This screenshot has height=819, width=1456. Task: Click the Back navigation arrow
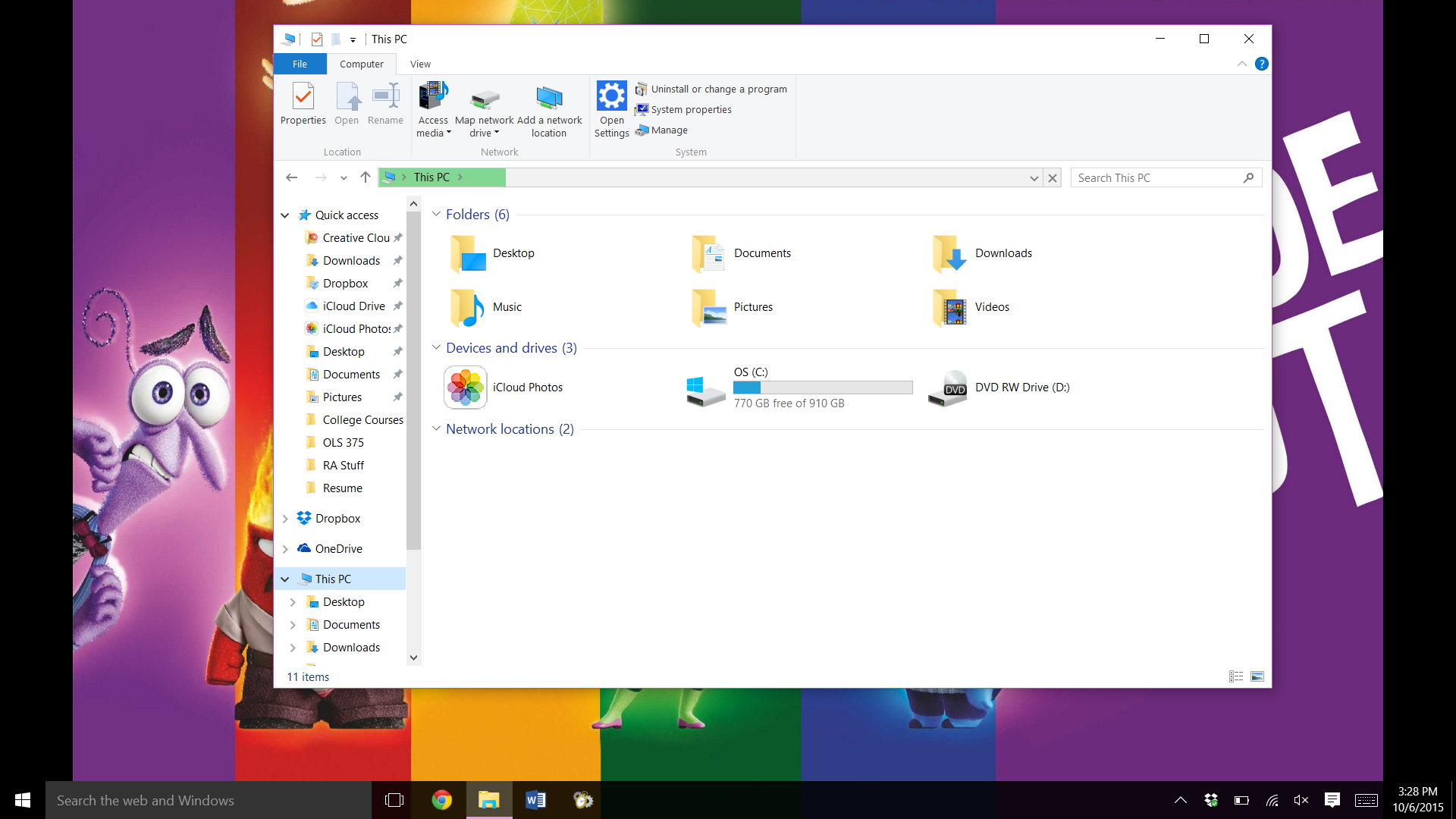click(291, 177)
